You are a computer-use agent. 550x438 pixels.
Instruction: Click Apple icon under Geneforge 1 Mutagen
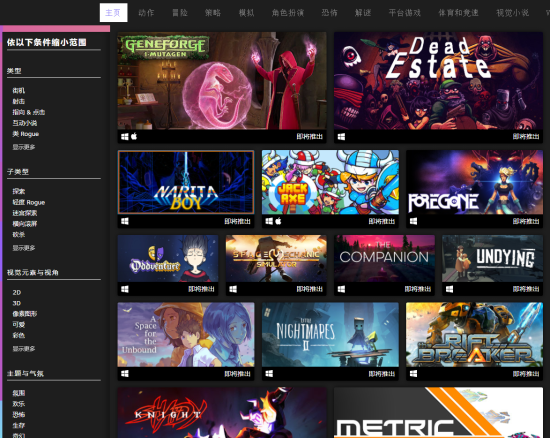point(134,137)
